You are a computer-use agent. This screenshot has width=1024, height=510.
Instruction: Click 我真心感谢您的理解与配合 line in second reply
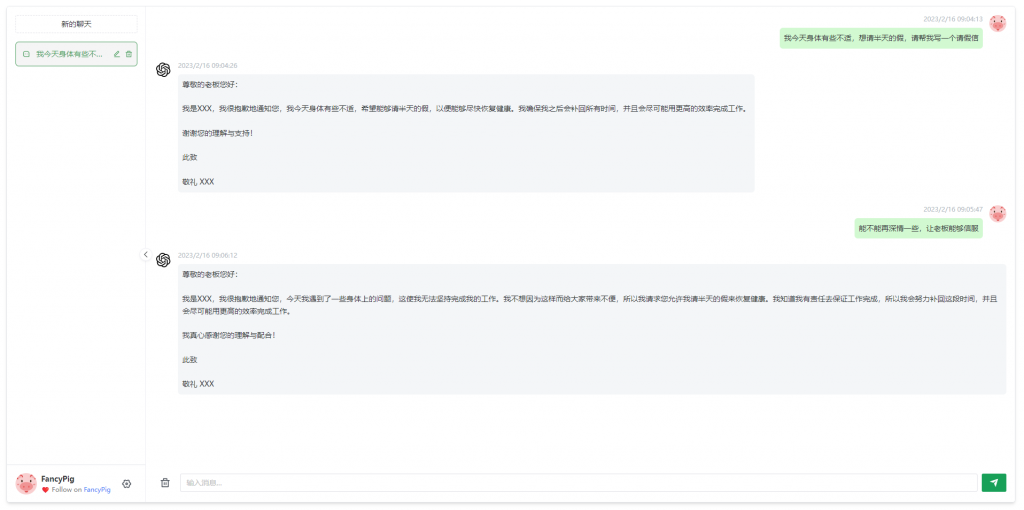229,335
